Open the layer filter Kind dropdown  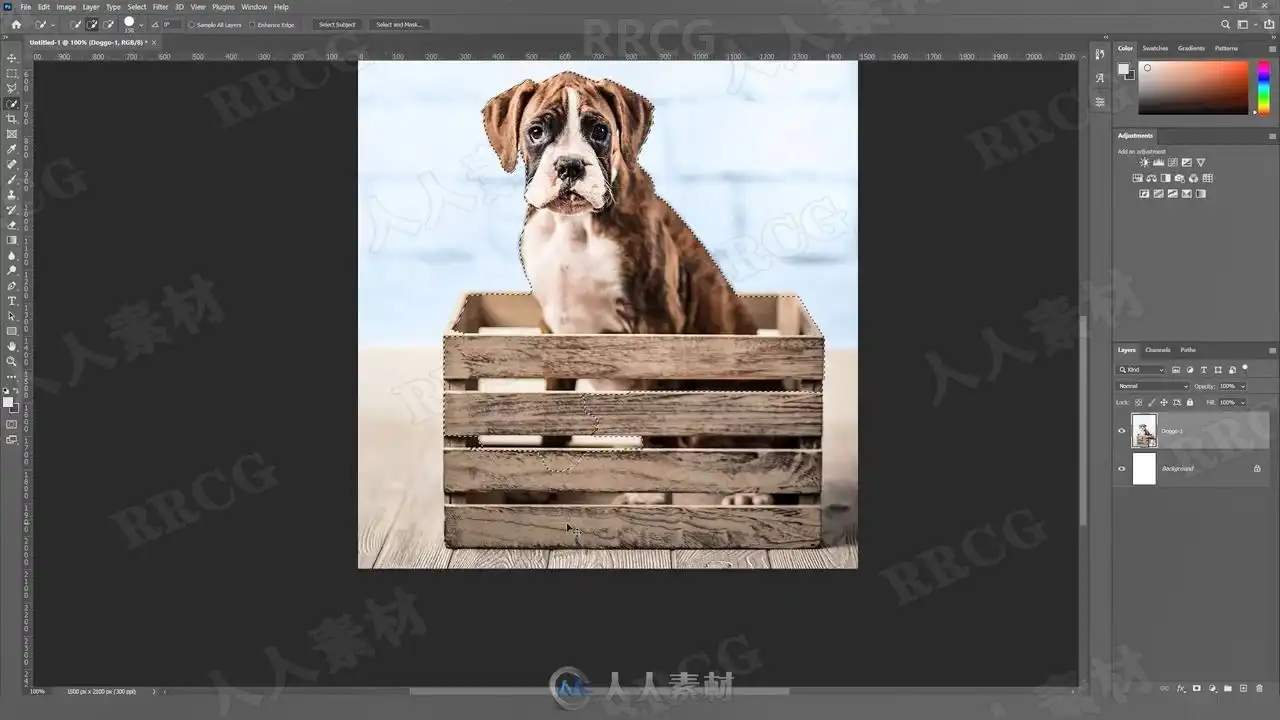click(x=1142, y=370)
